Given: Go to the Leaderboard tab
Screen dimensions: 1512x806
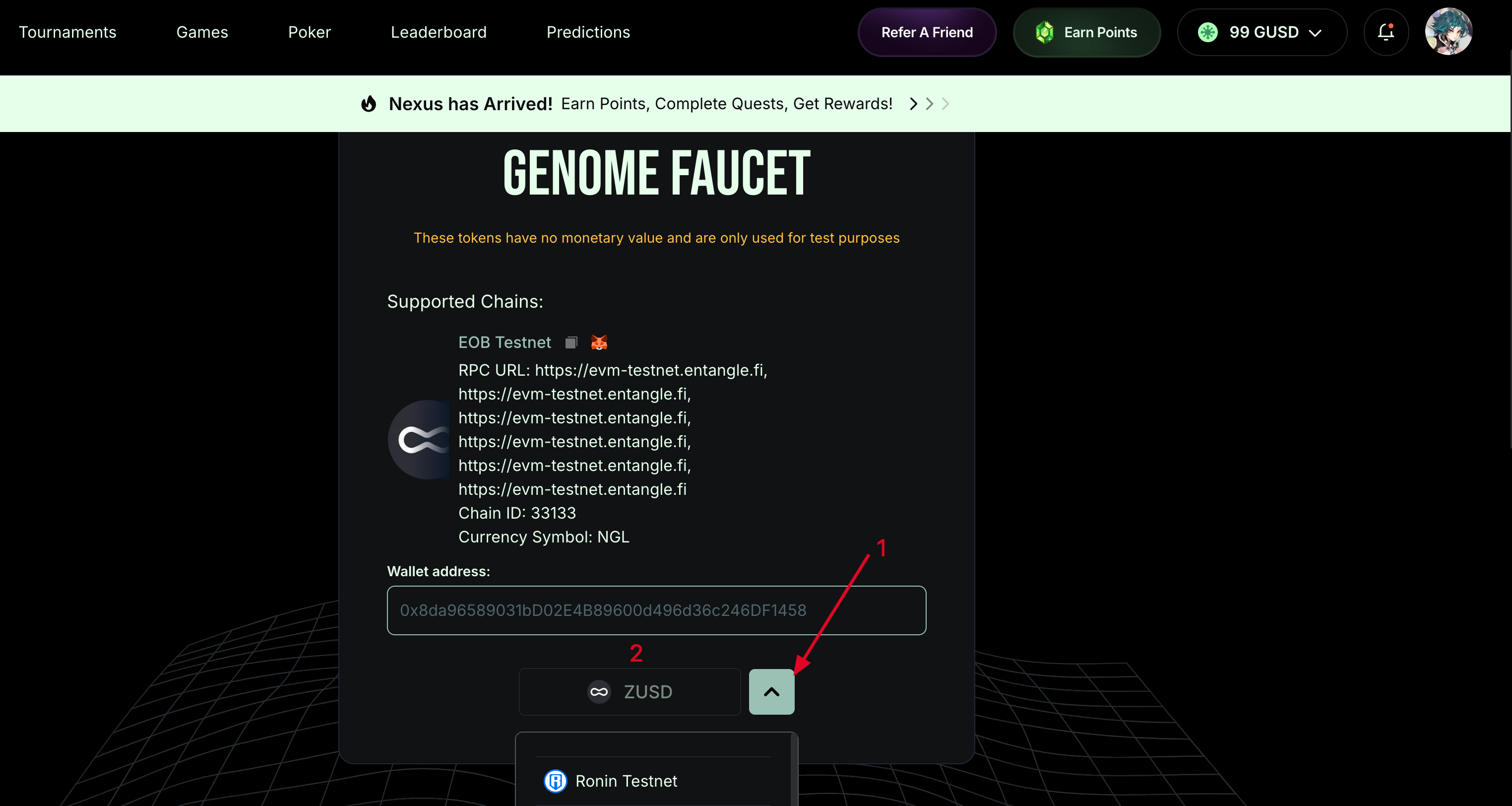Looking at the screenshot, I should (x=439, y=32).
